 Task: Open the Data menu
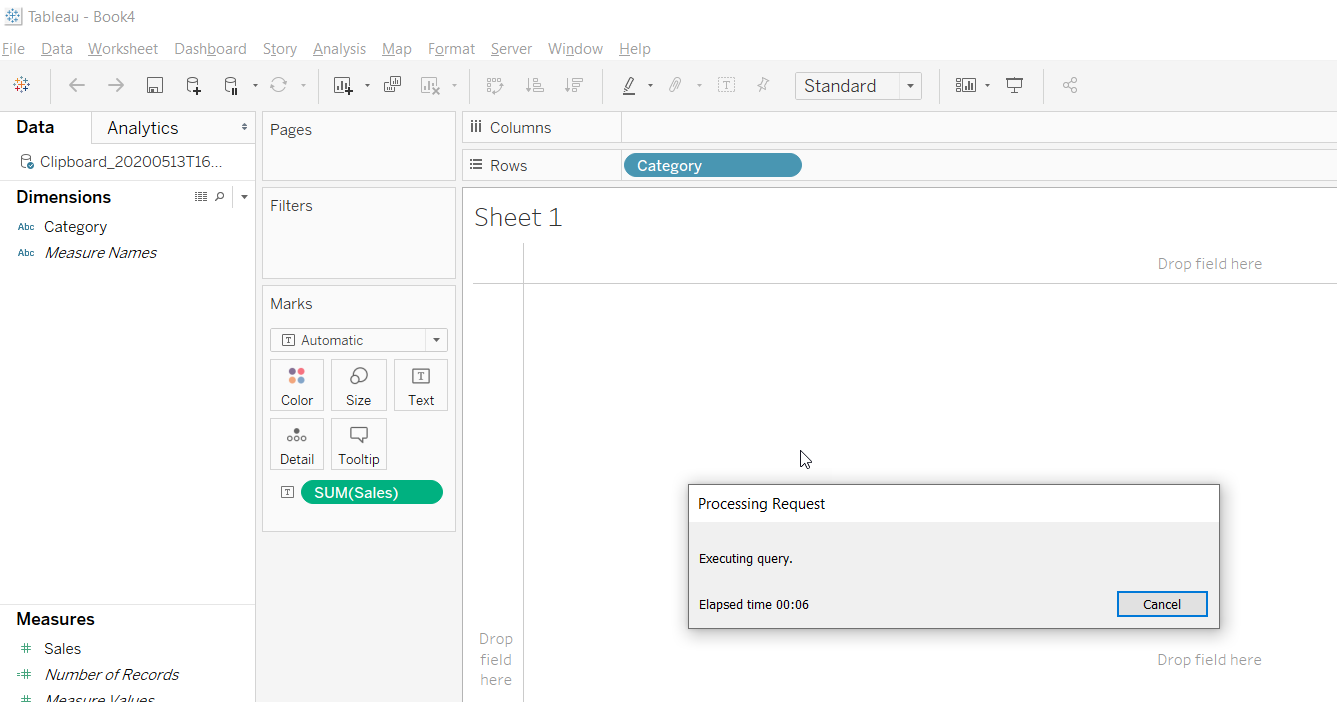(57, 49)
